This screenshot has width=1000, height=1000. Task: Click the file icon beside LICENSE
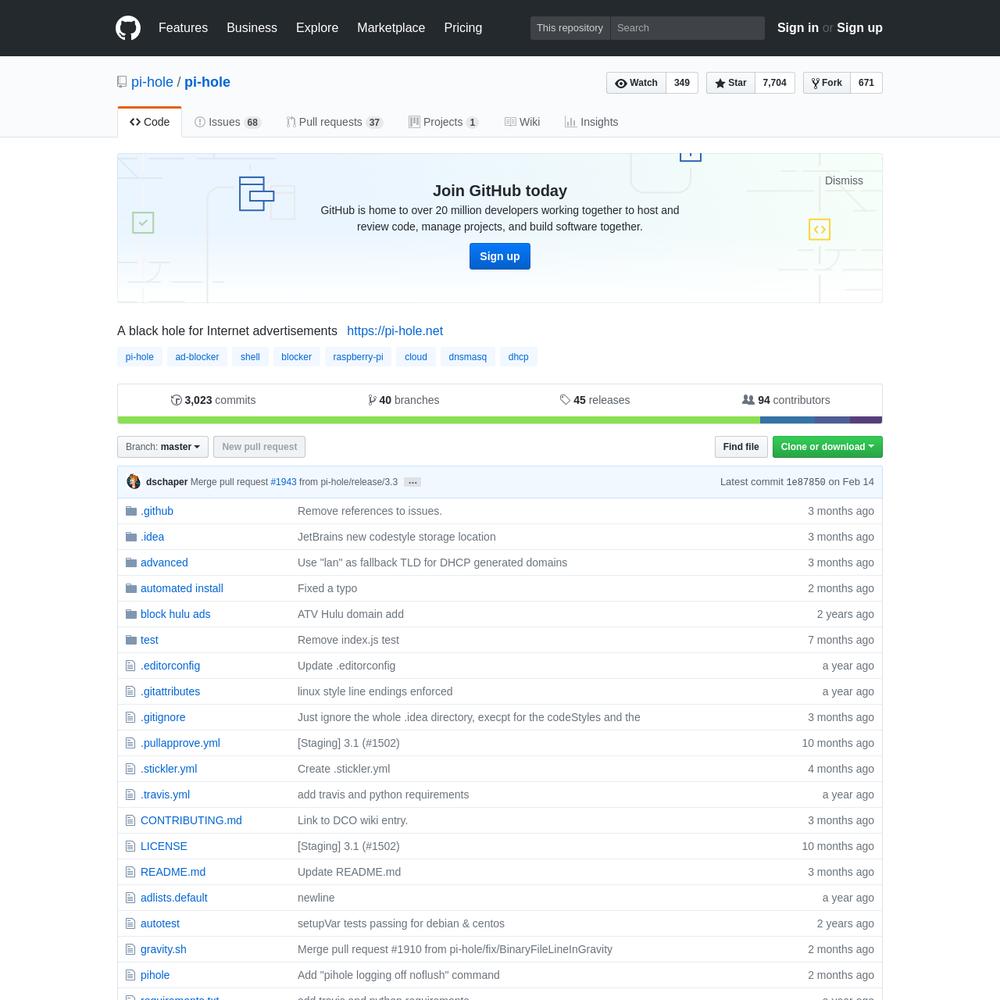pyautogui.click(x=131, y=846)
